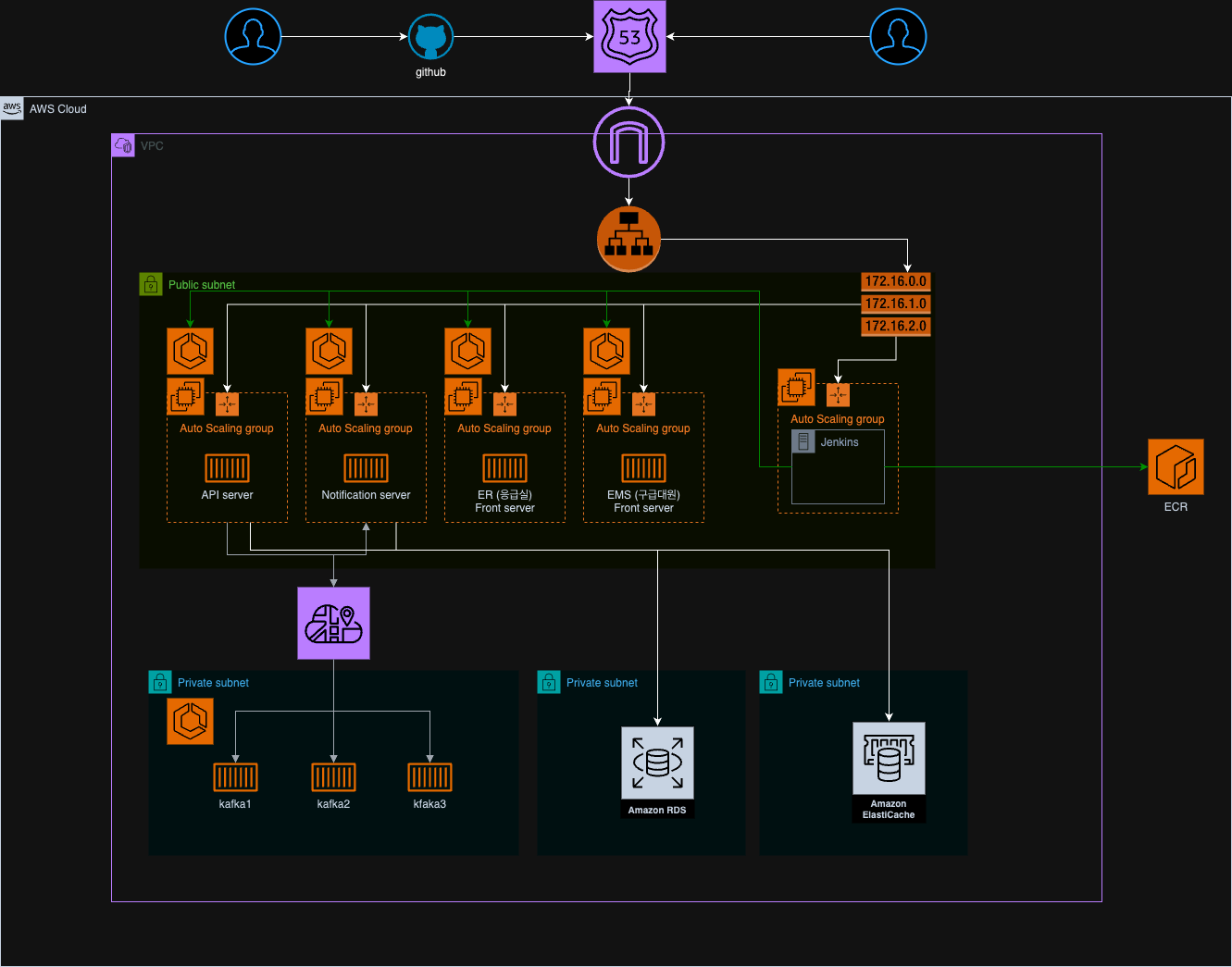This screenshot has height=967, width=1232.
Task: Select the 'API server' label
Action: [x=227, y=495]
